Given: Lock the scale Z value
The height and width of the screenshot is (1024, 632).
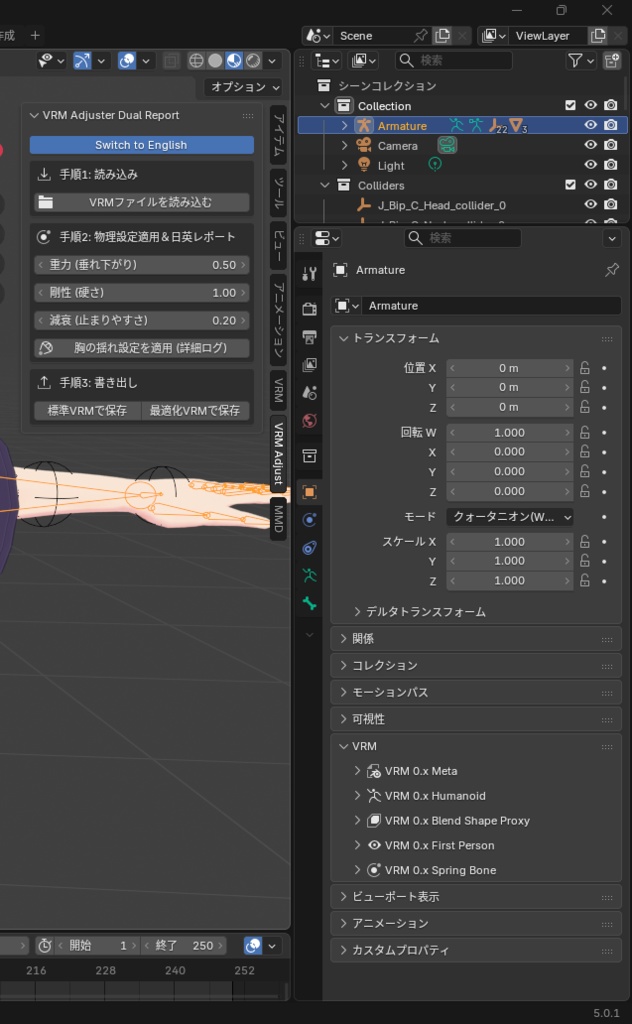Looking at the screenshot, I should [585, 581].
